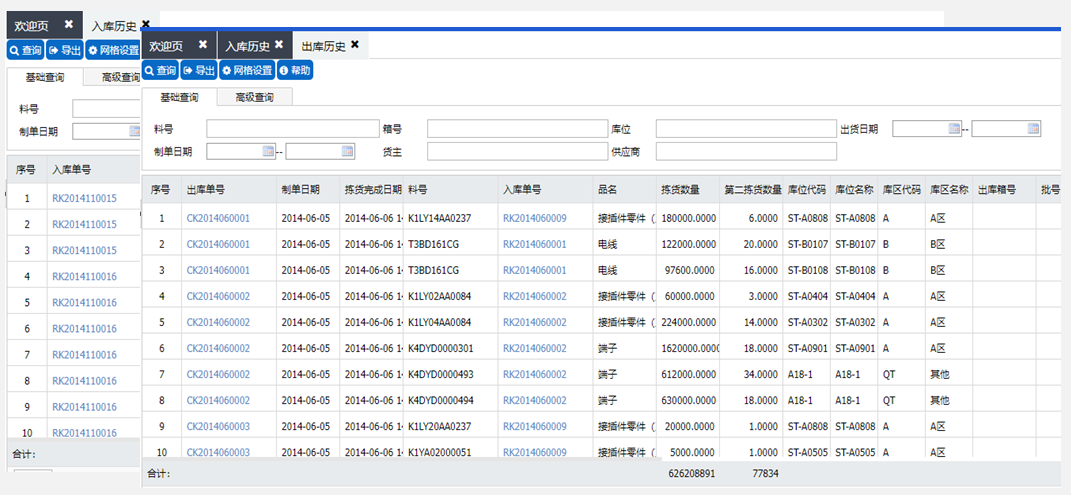The image size is (1071, 495).
Task: Focus the 供应商 input field
Action: coord(746,151)
